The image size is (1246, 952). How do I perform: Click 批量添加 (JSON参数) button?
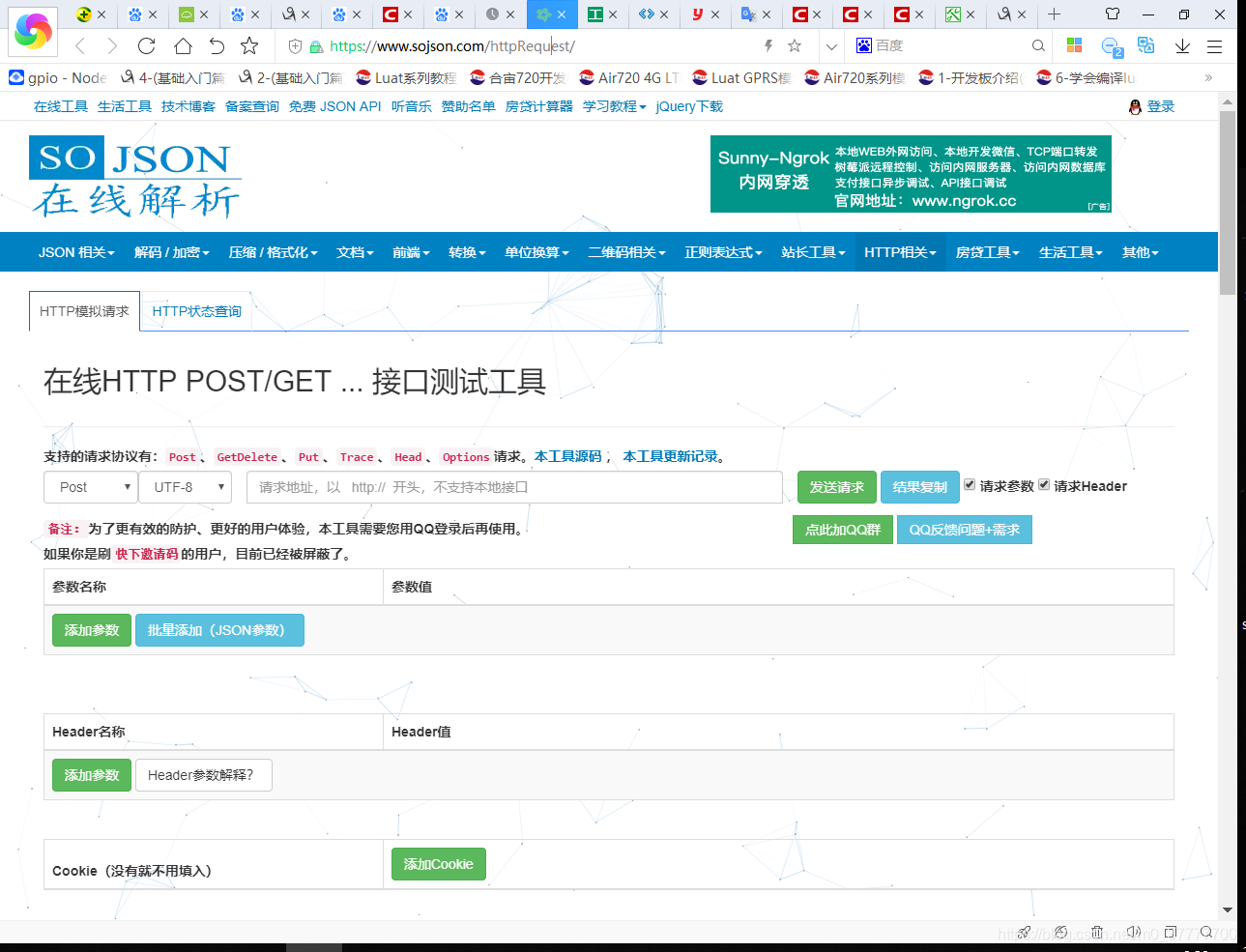coord(219,630)
